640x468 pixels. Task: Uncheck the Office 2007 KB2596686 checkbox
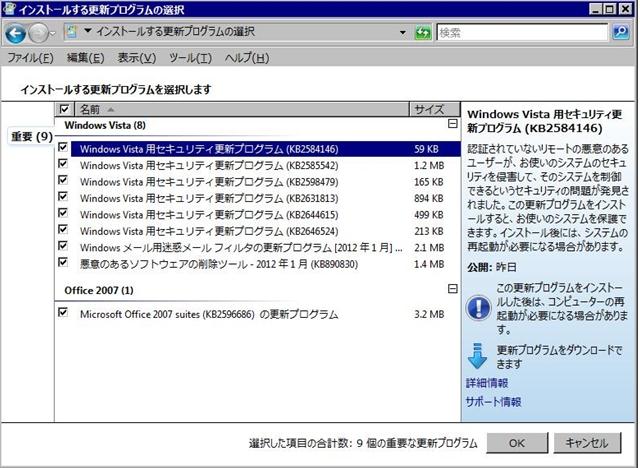pyautogui.click(x=63, y=313)
